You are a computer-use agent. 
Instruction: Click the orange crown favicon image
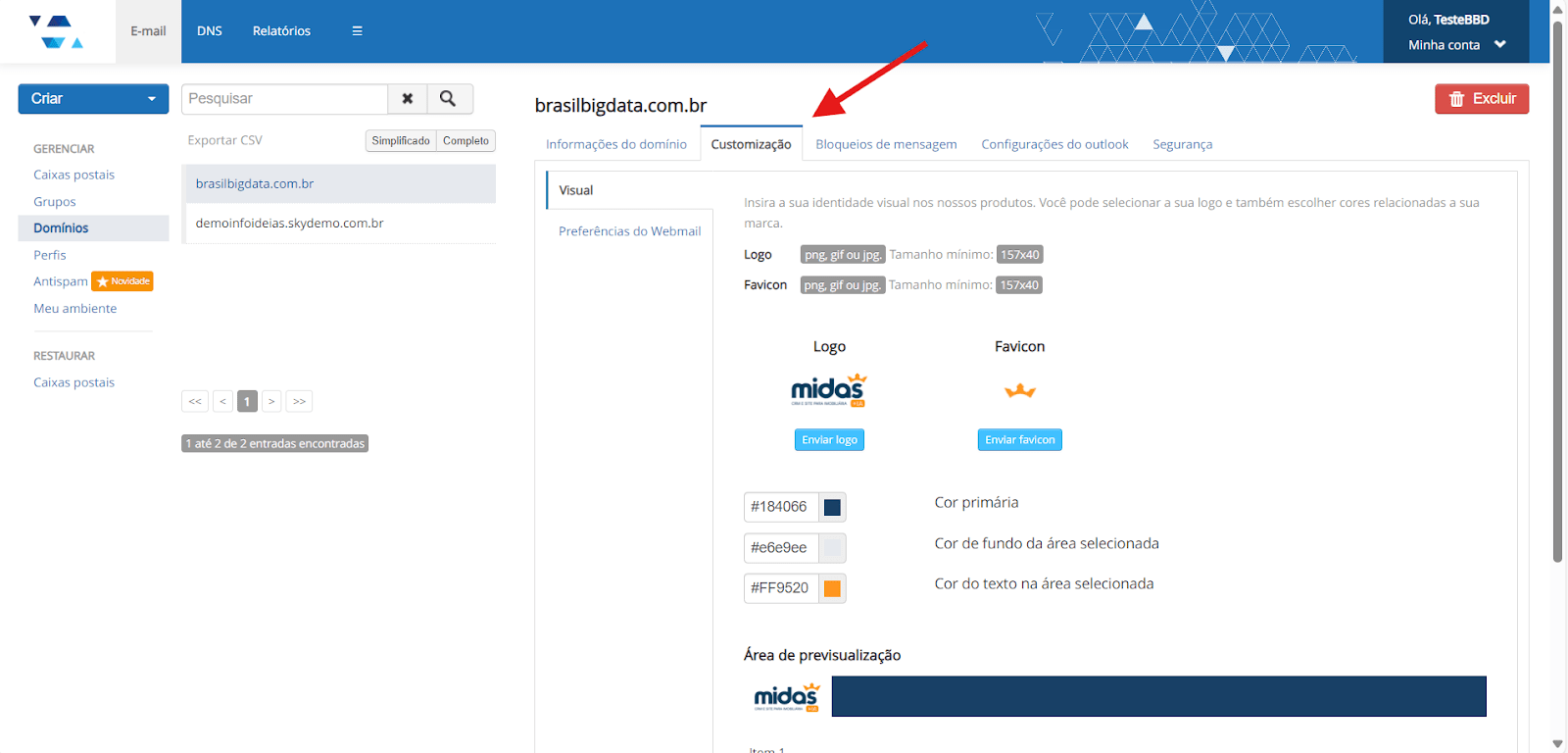click(1019, 391)
